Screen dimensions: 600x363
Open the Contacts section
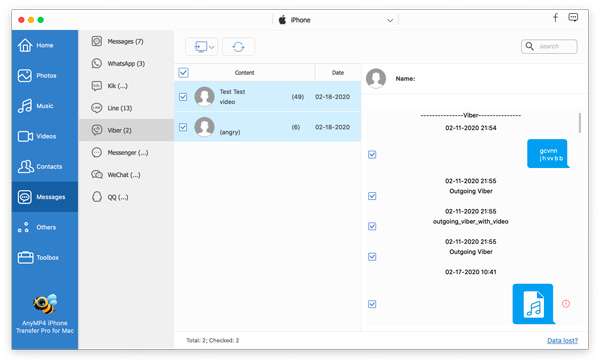coord(44,166)
